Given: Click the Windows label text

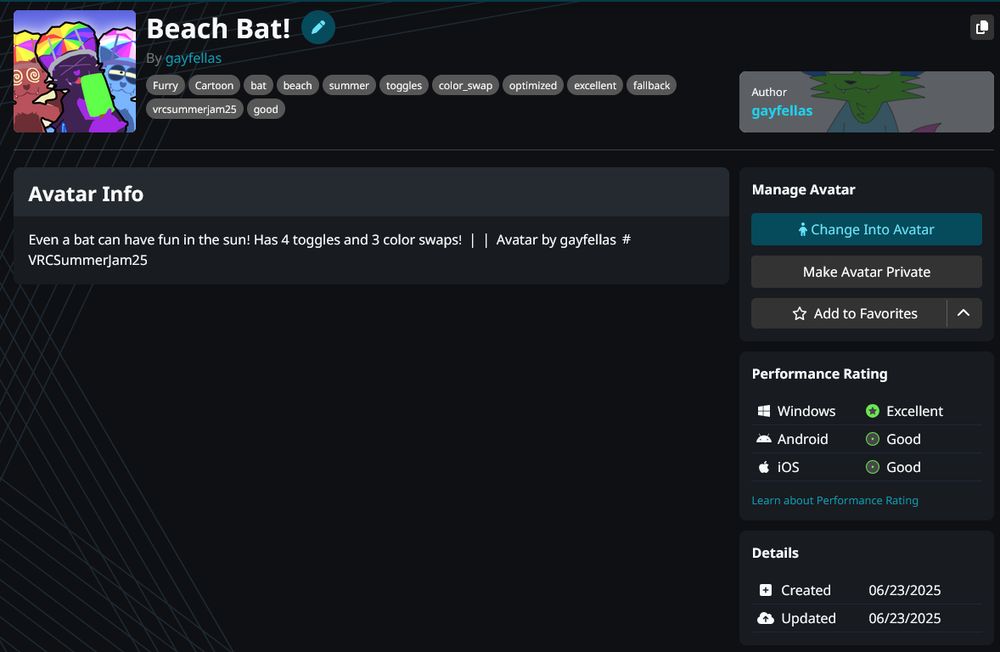Looking at the screenshot, I should click(x=806, y=411).
